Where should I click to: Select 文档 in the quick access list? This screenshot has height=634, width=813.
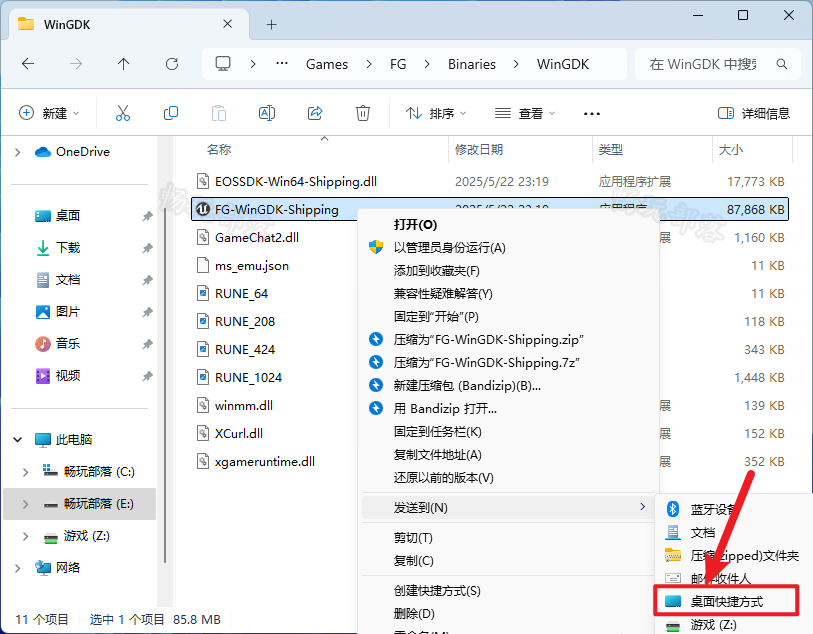tap(67, 280)
